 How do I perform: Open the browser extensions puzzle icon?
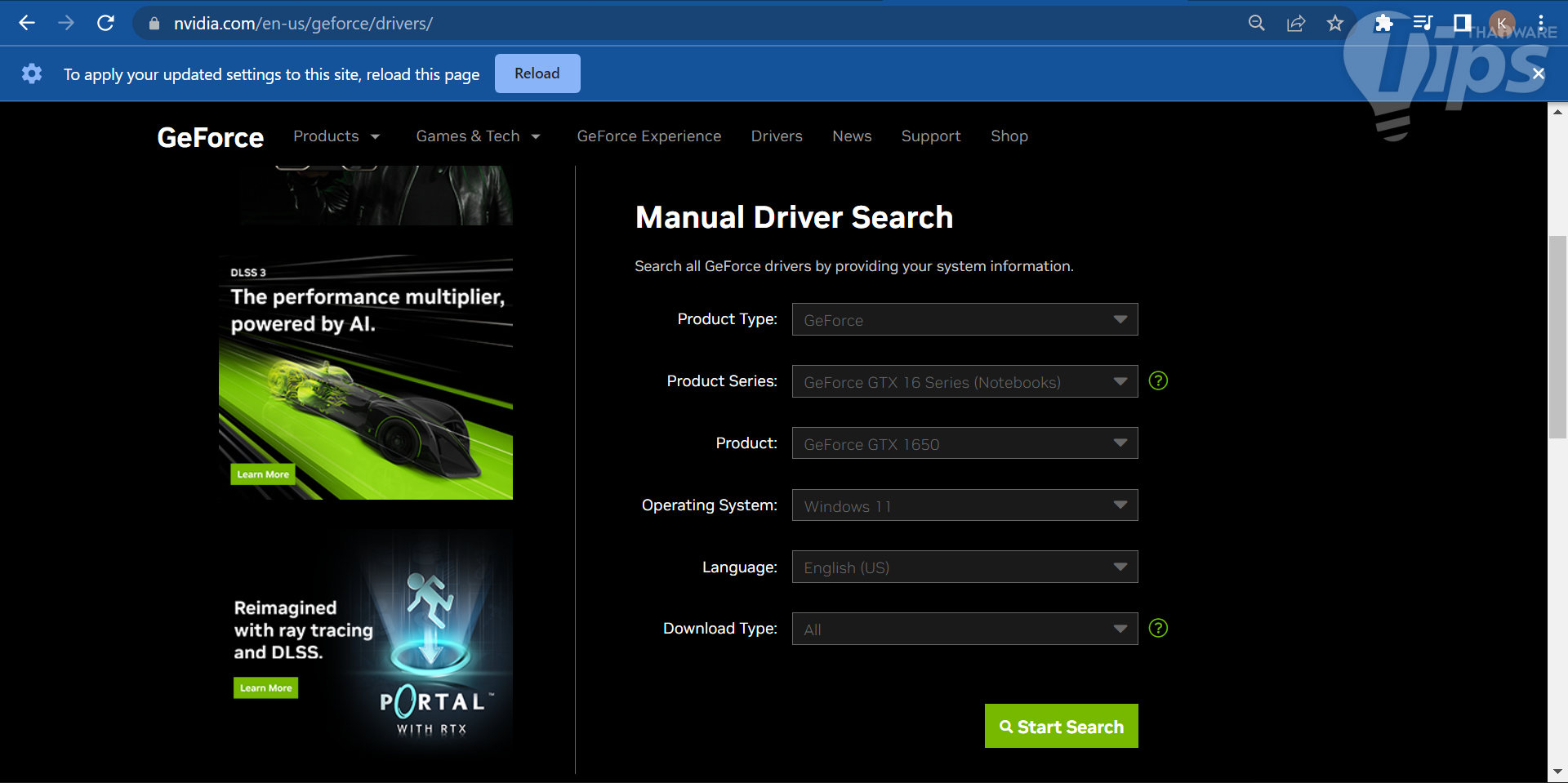point(1383,23)
